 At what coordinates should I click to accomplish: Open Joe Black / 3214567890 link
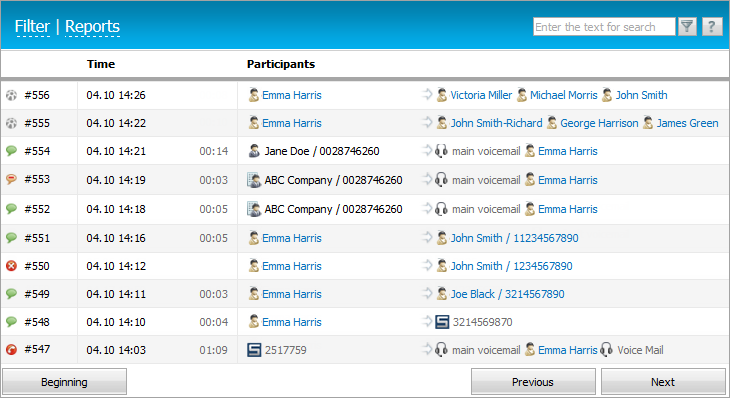[x=507, y=294]
